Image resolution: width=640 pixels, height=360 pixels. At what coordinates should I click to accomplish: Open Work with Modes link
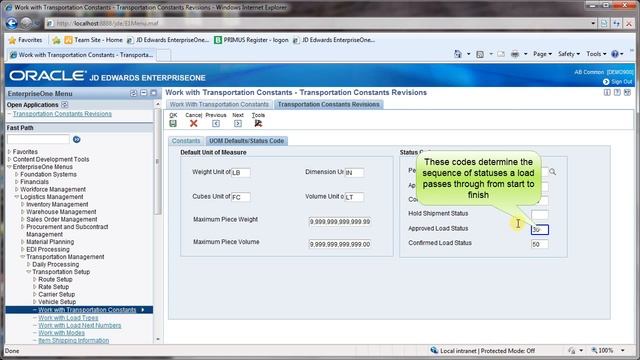point(62,333)
